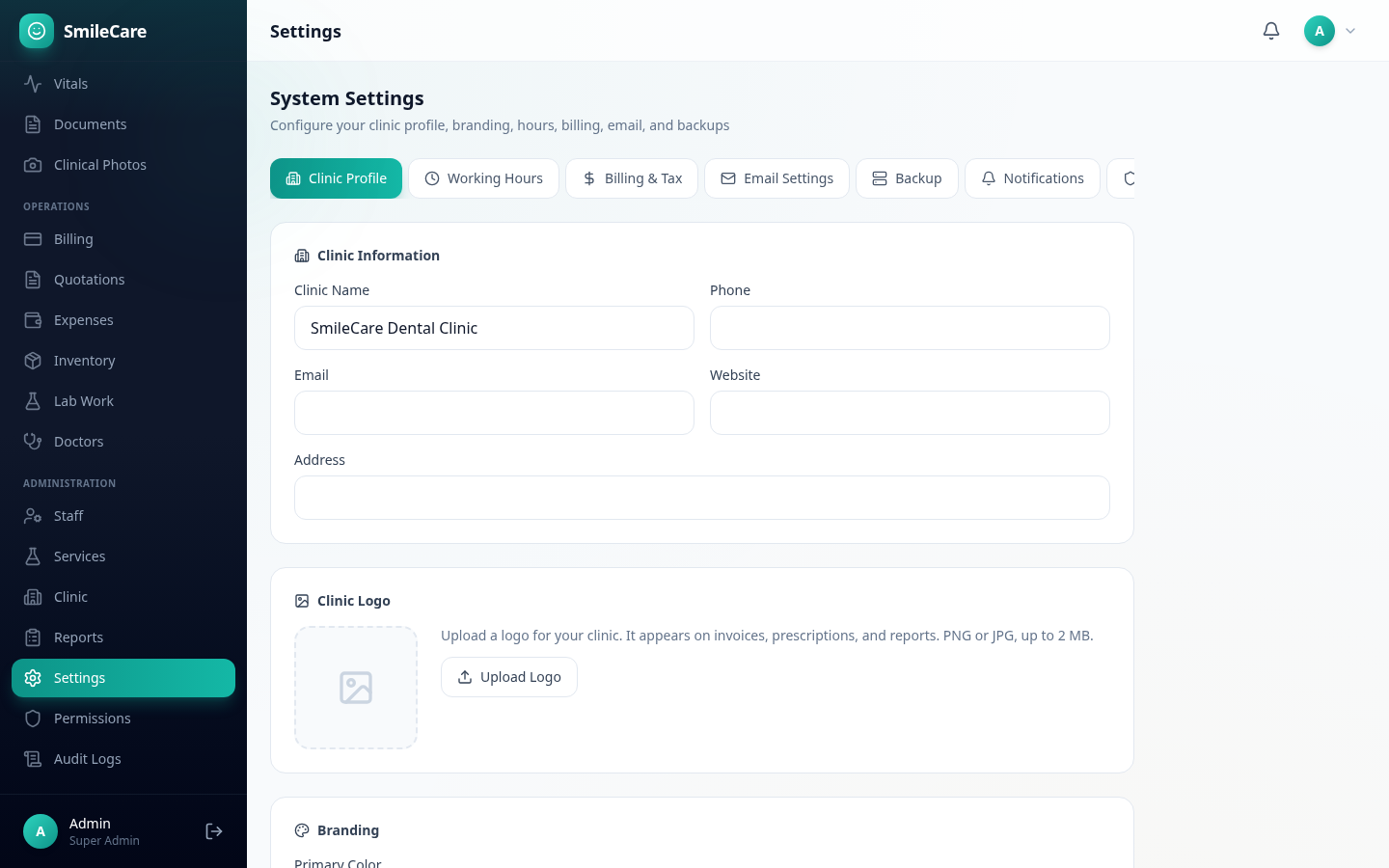Open Staff administration page
The image size is (1389, 868).
123,516
